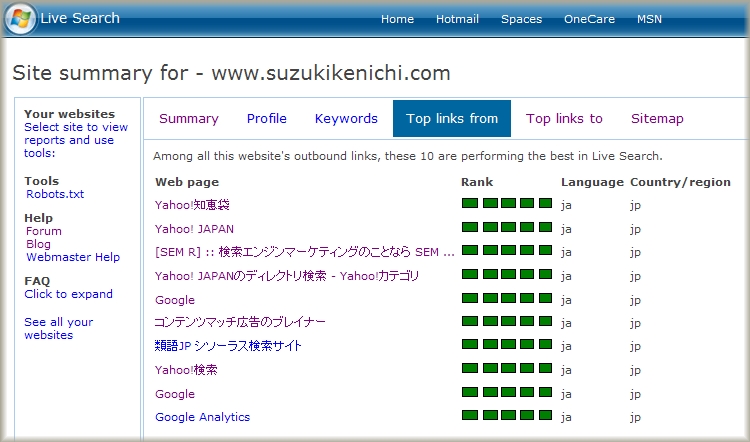Click the Country/region column header

click(680, 182)
